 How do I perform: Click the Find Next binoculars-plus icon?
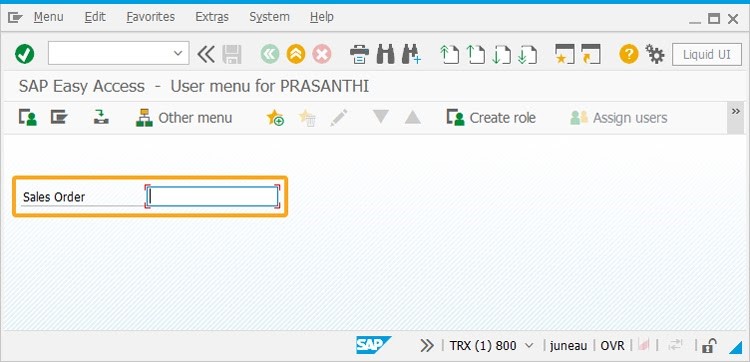click(x=411, y=54)
